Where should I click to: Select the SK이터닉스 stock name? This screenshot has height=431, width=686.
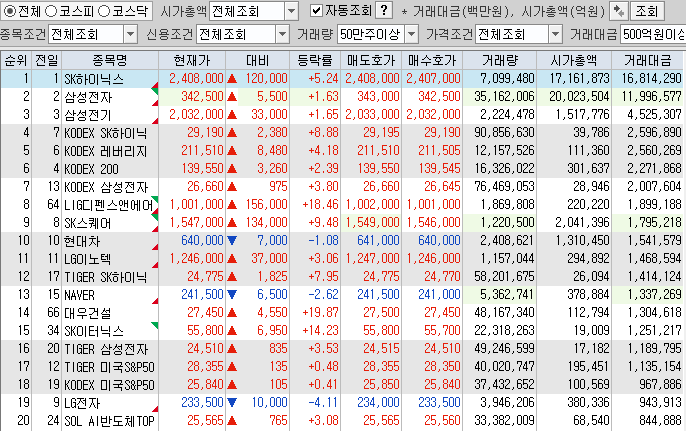coord(94,331)
